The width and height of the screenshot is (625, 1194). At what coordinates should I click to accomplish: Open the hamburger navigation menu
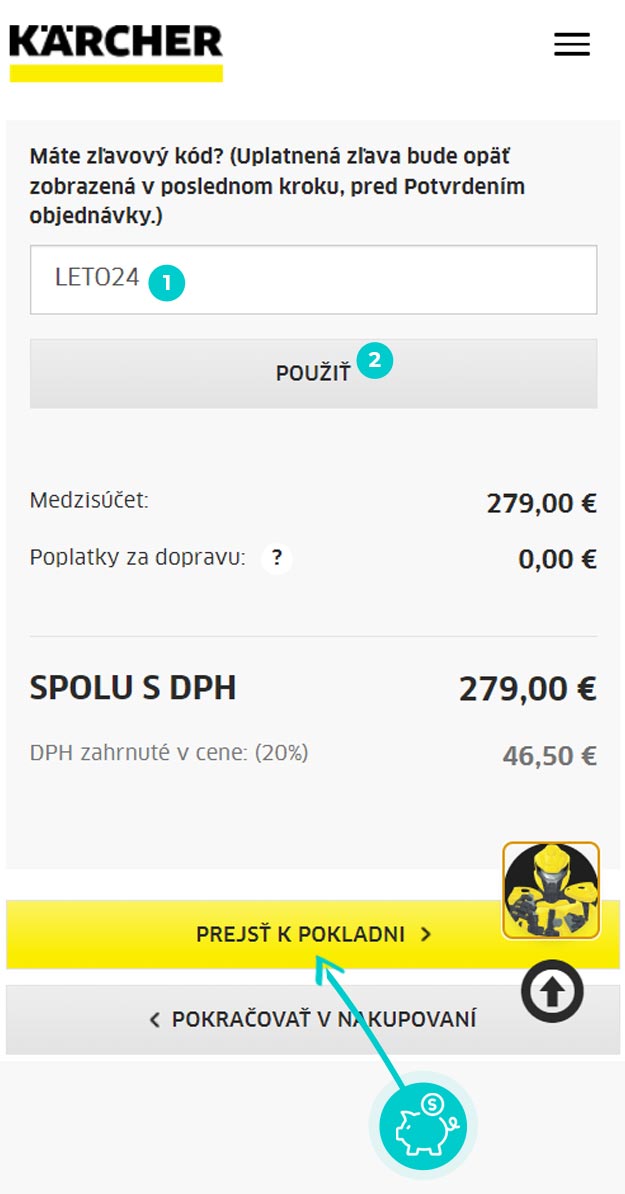[572, 44]
